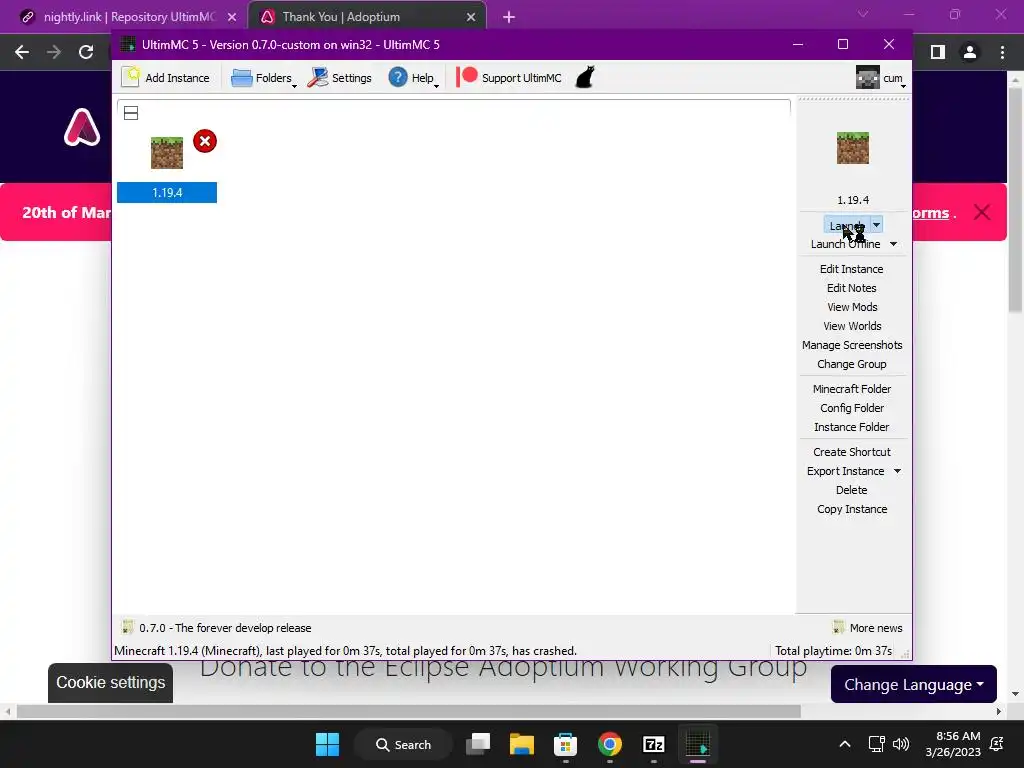Switch to the Thank You Adoptium tab

tap(340, 17)
